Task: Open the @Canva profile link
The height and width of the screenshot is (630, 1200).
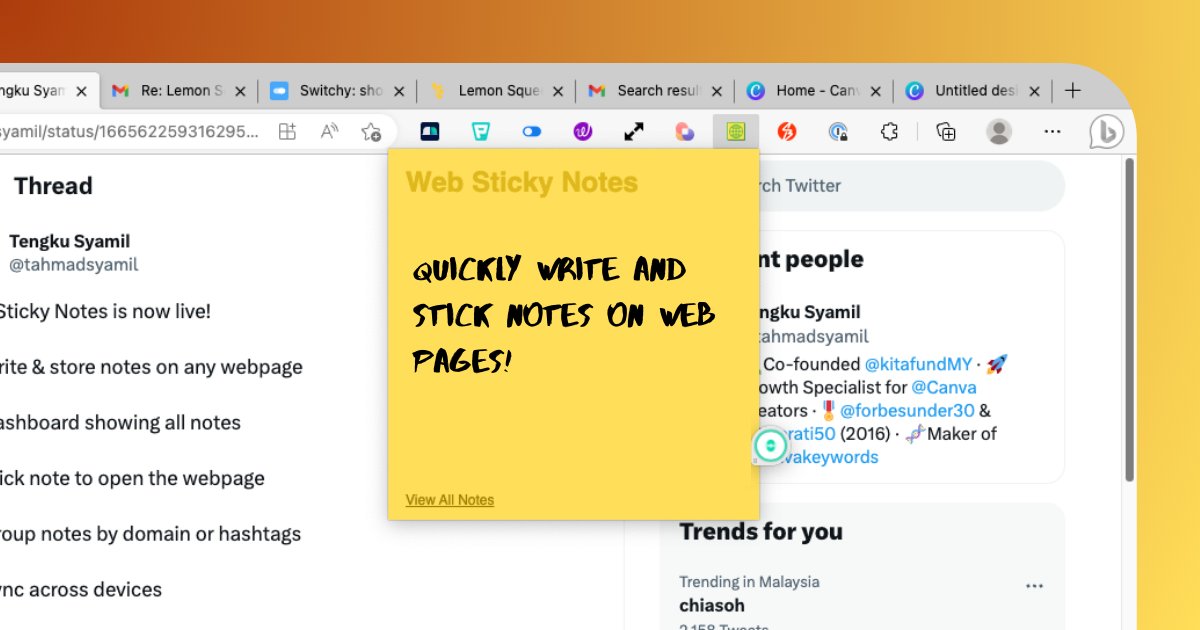Action: coord(944,387)
